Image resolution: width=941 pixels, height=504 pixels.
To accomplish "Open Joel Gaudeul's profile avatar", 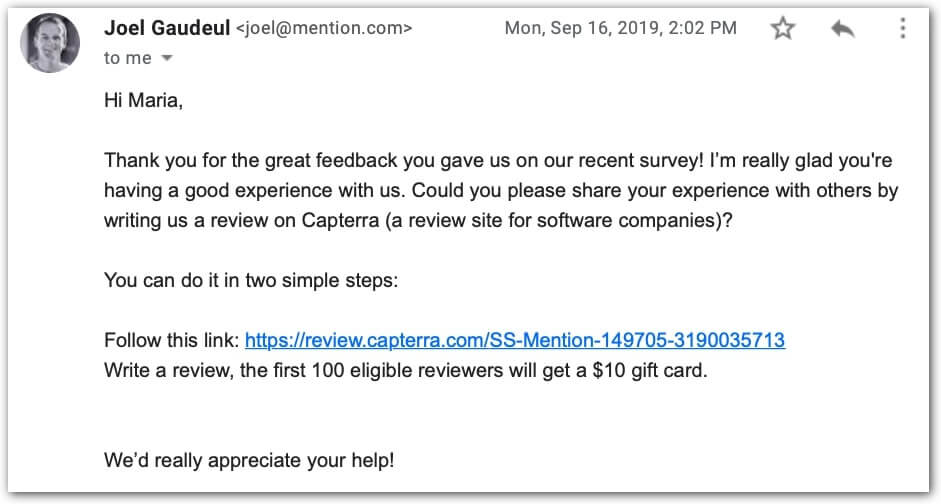I will coord(50,43).
